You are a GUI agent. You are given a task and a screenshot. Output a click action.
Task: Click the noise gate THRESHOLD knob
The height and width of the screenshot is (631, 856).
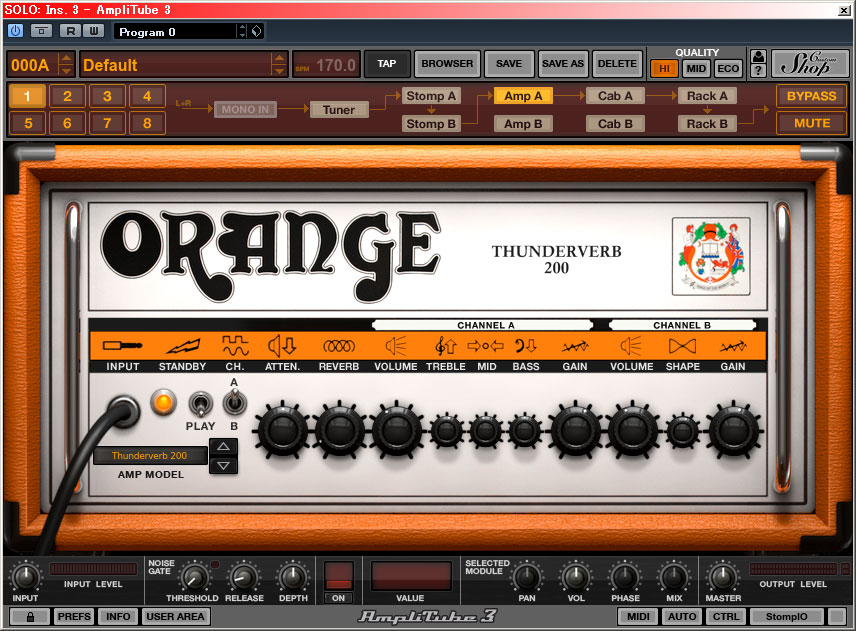(x=194, y=577)
